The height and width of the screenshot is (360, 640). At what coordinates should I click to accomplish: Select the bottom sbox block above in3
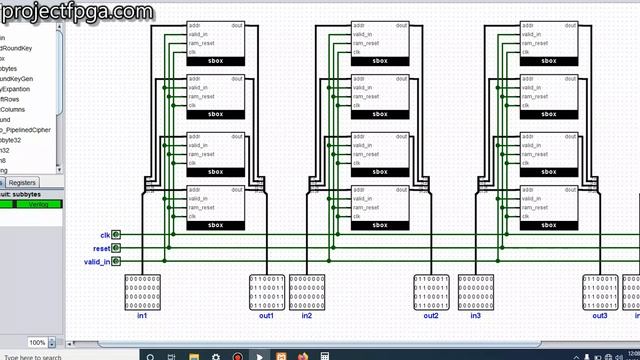pos(549,207)
